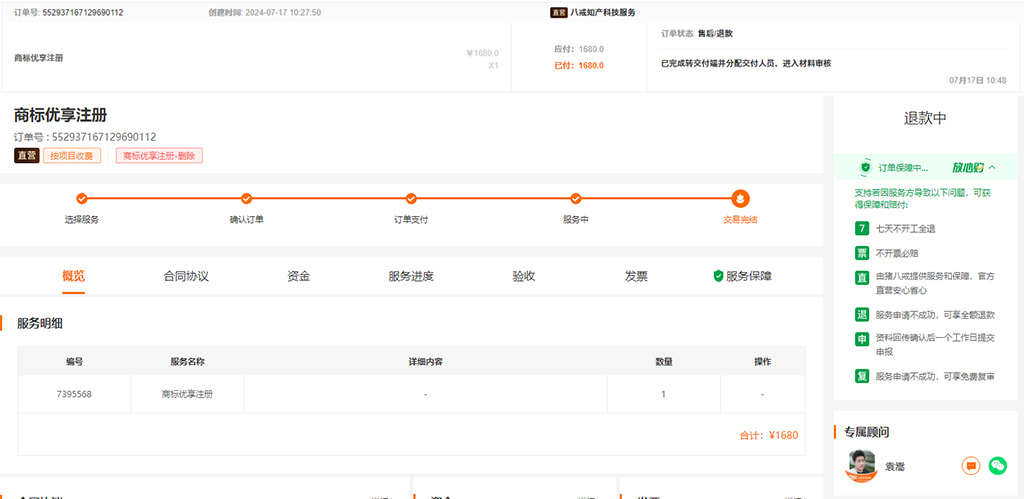Click the 服务中 progress step marker
Image resolution: width=1024 pixels, height=499 pixels.
pos(576,198)
